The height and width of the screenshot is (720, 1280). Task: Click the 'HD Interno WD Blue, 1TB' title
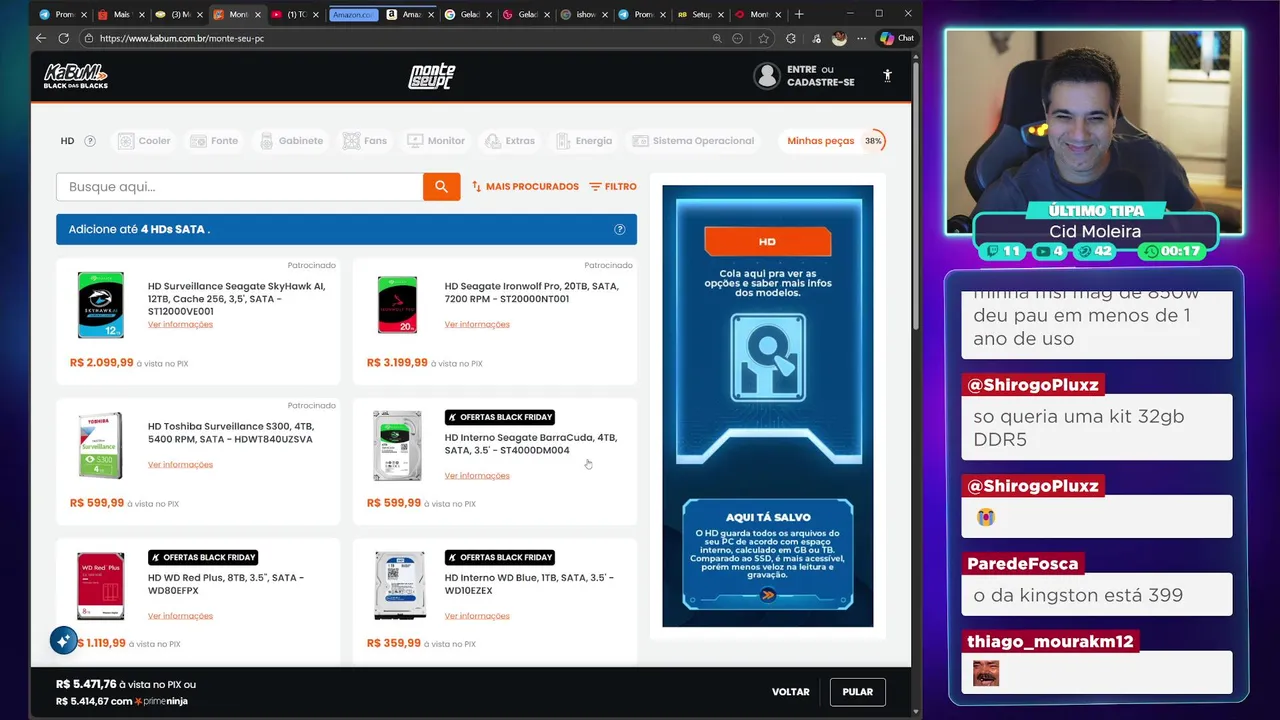(x=529, y=584)
